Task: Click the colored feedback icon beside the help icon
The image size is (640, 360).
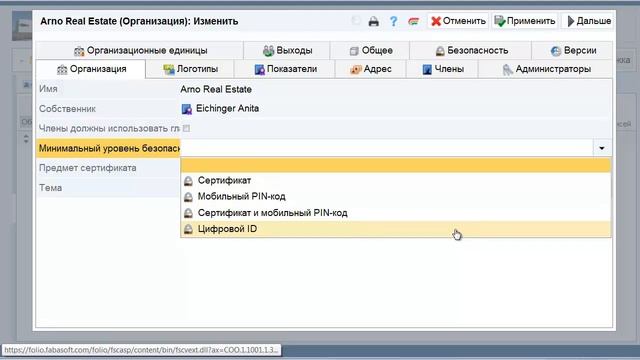Action: pyautogui.click(x=413, y=21)
